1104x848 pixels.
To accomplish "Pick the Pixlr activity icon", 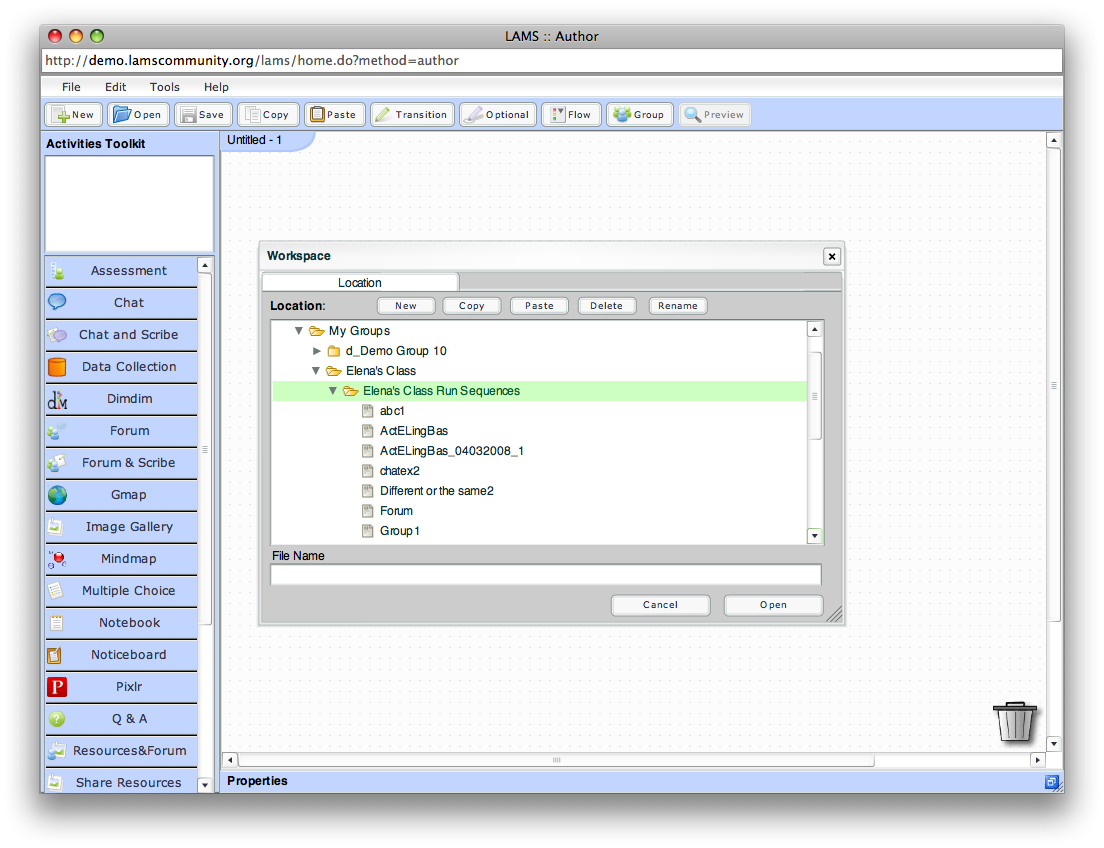I will click(57, 687).
